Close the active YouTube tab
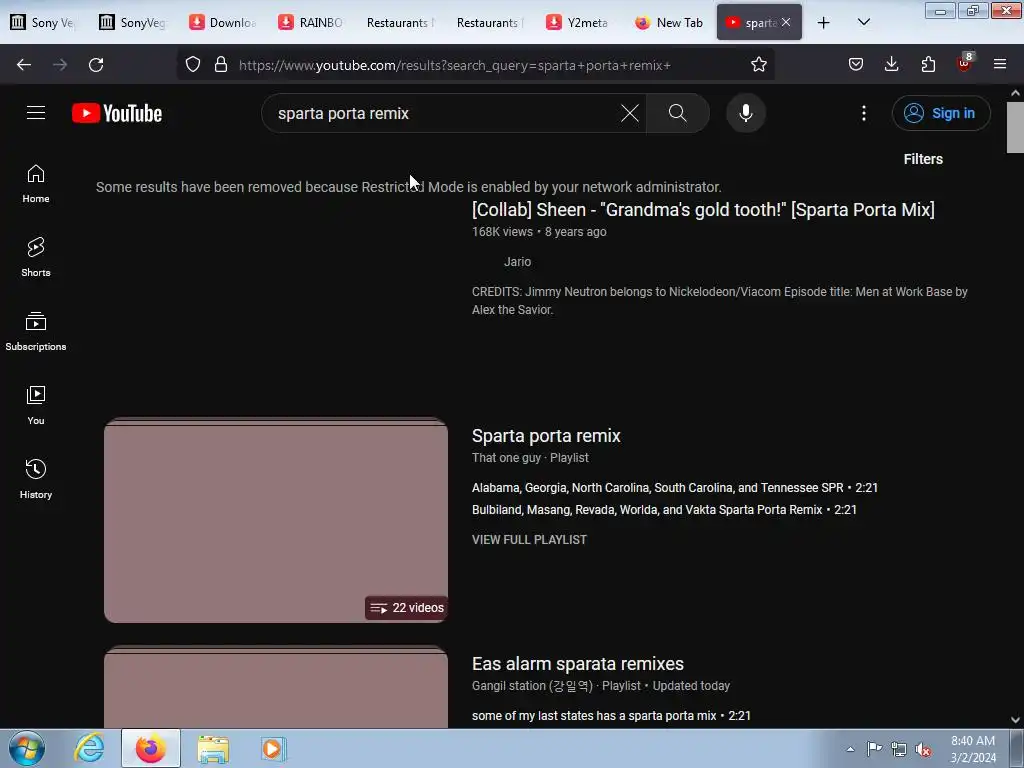This screenshot has height=768, width=1024. 786,22
